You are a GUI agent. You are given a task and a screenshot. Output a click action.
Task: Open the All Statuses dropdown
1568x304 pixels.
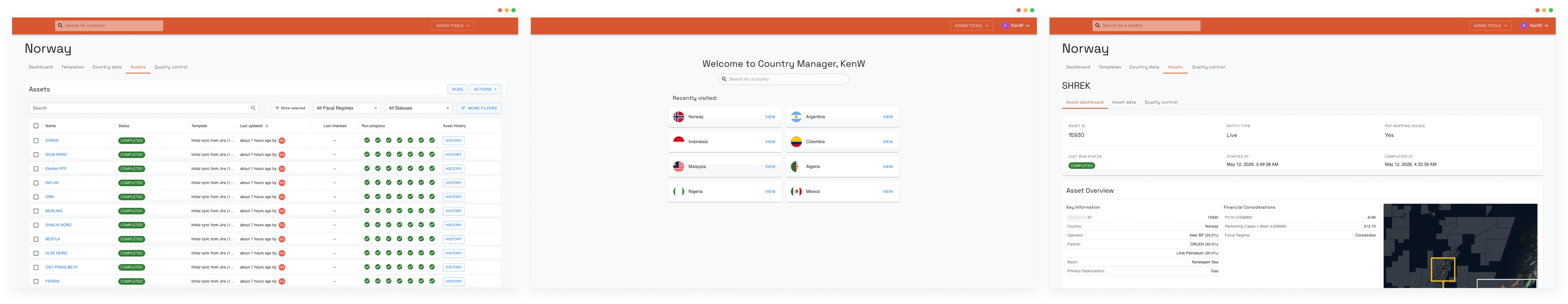pos(419,108)
